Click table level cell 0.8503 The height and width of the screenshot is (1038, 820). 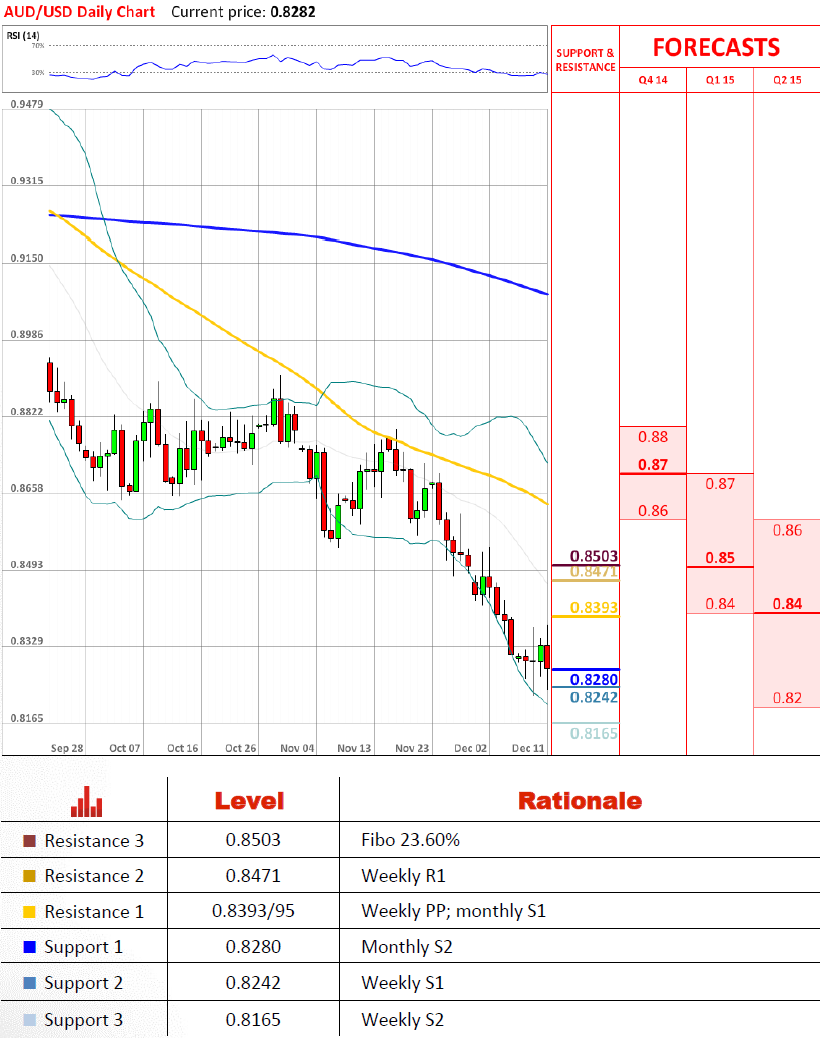253,840
